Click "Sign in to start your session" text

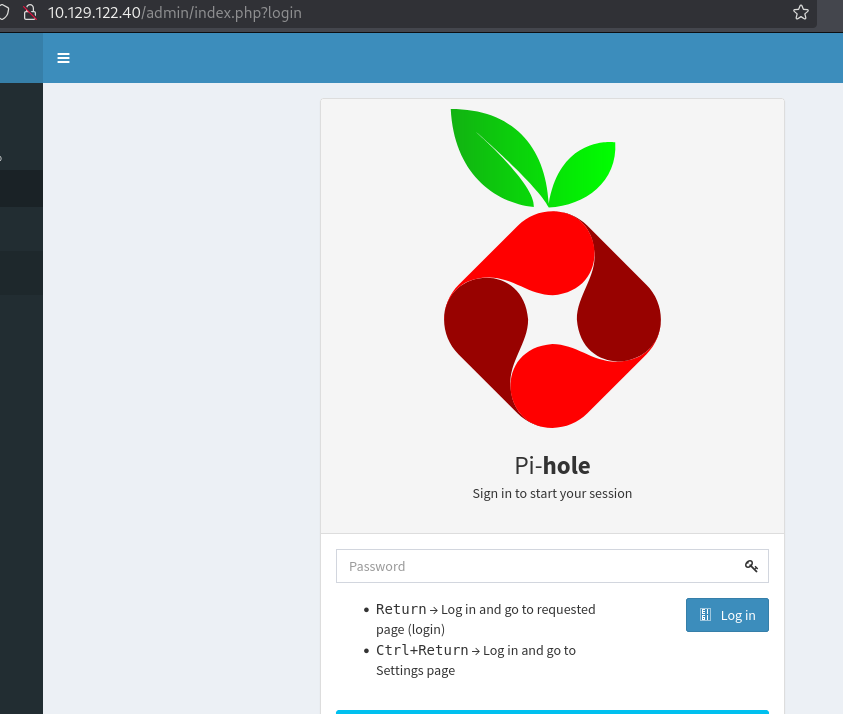pos(552,494)
